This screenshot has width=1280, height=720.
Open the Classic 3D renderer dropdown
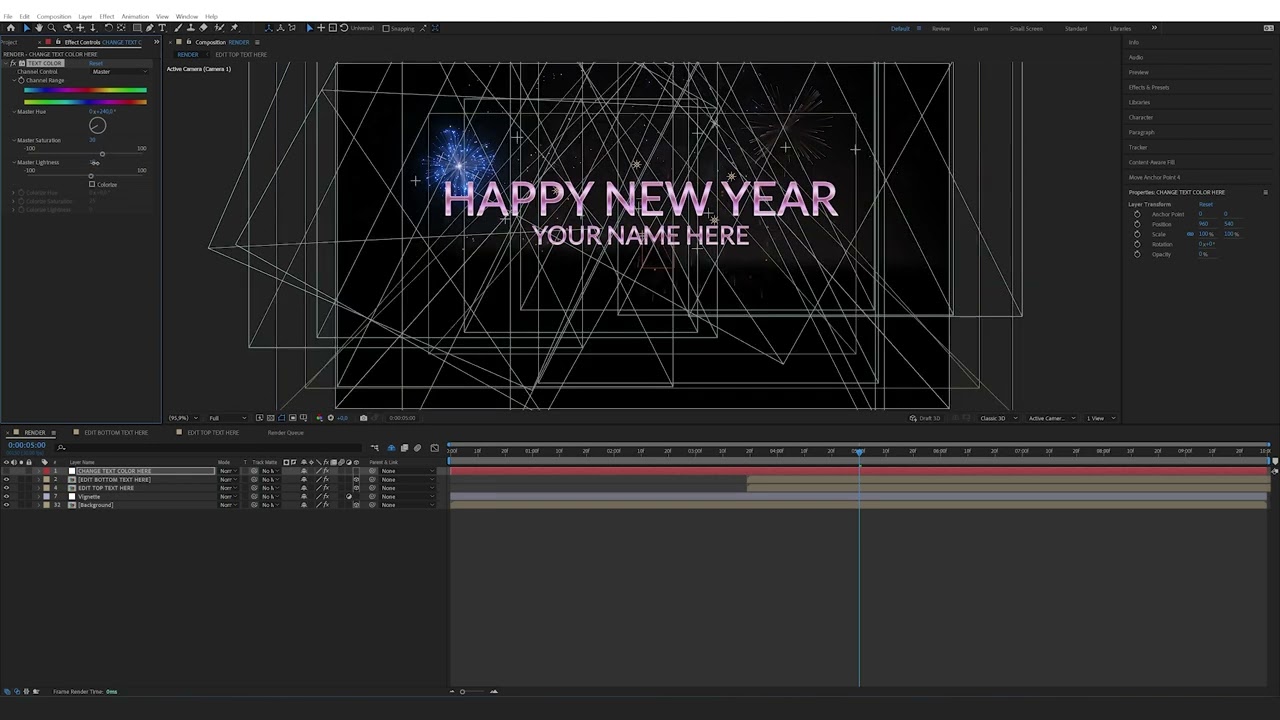(x=999, y=418)
